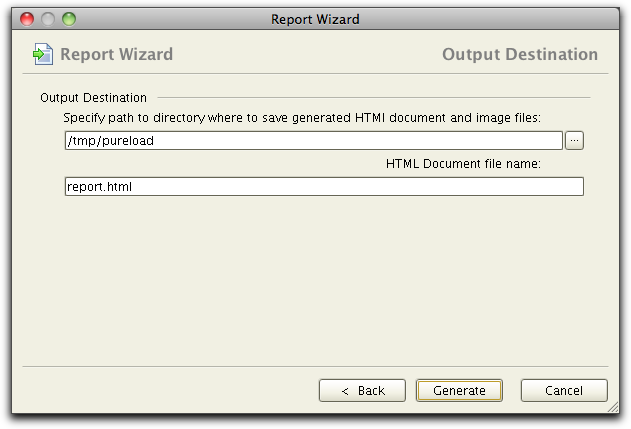Viewport: 631px width, 429px height.
Task: Select the 'HTML Document file name:' label
Action: [x=463, y=164]
